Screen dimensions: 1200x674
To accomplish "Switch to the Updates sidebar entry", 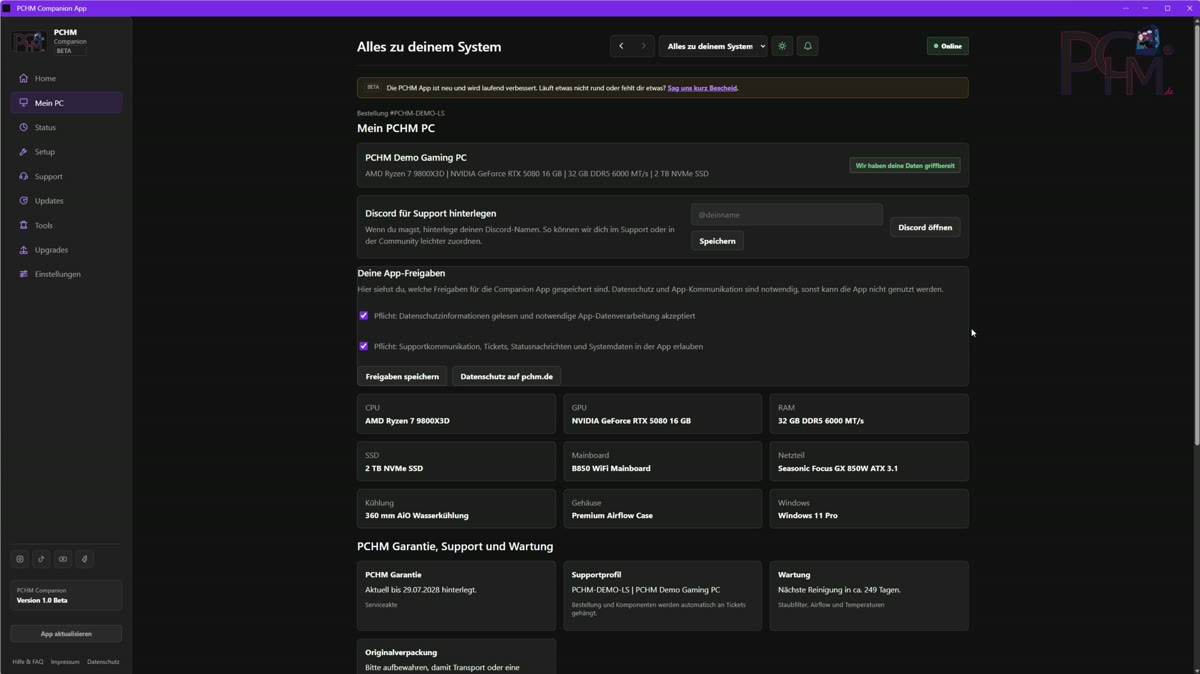I will (66, 201).
